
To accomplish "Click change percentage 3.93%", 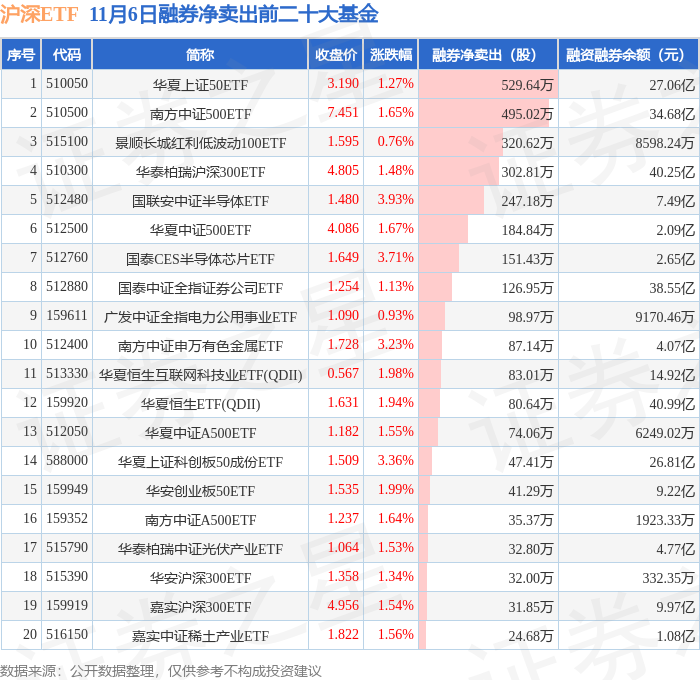I will (396, 200).
